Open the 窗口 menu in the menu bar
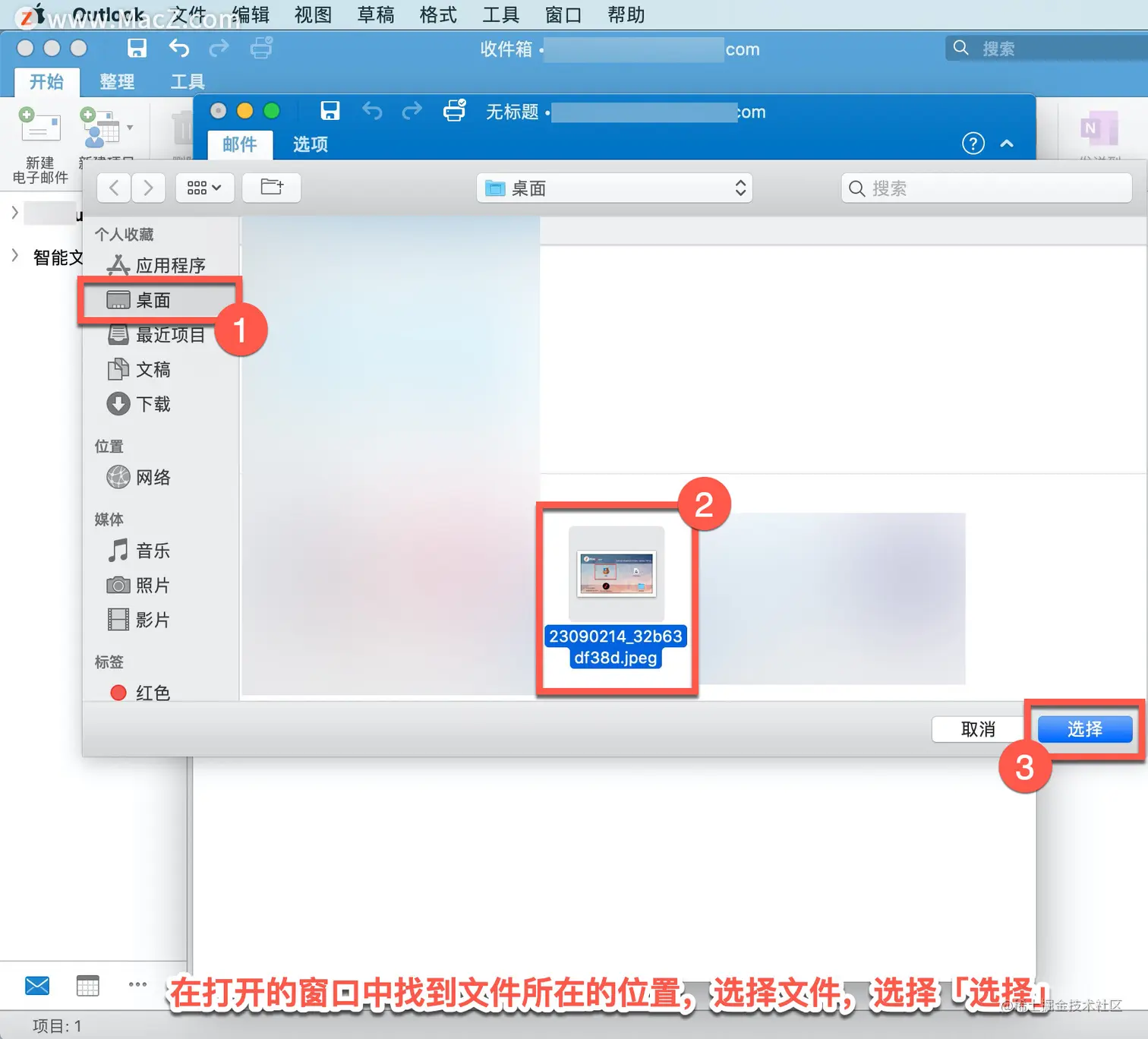Viewport: 1148px width, 1039px height. 563,14
